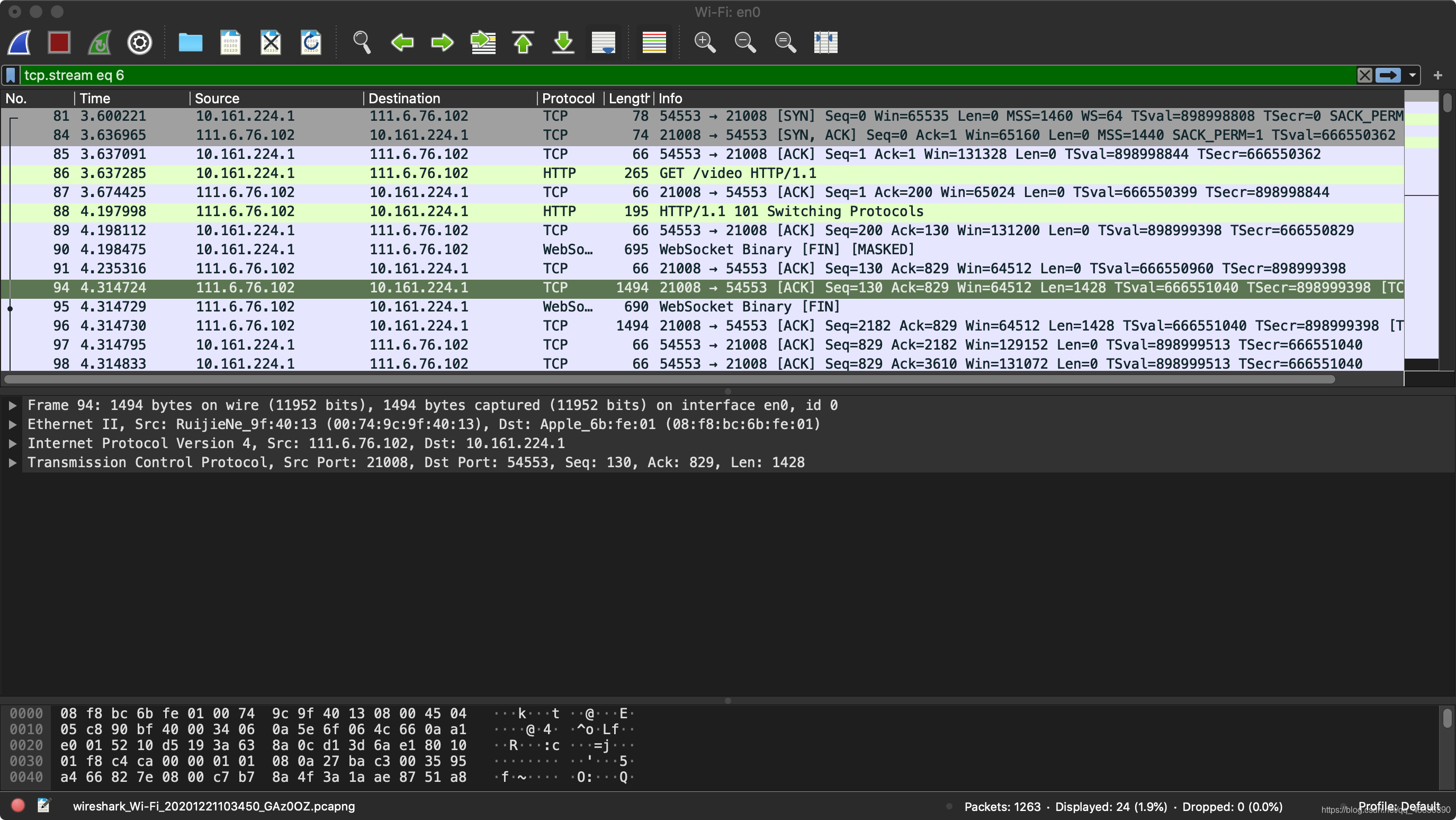Apply the display filter arrow

click(x=1388, y=75)
